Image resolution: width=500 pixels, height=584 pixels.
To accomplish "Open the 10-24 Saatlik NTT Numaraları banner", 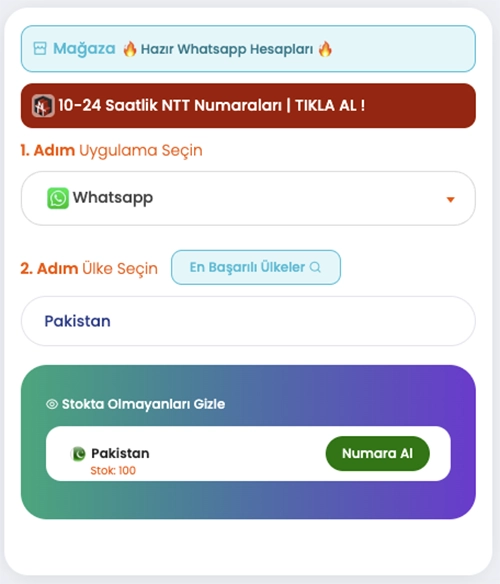I will [x=248, y=106].
